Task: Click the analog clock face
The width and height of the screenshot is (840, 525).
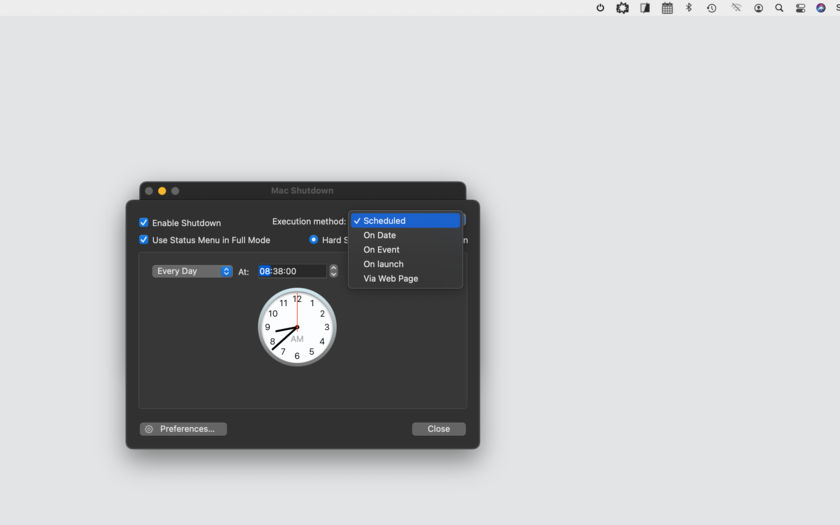Action: point(297,327)
